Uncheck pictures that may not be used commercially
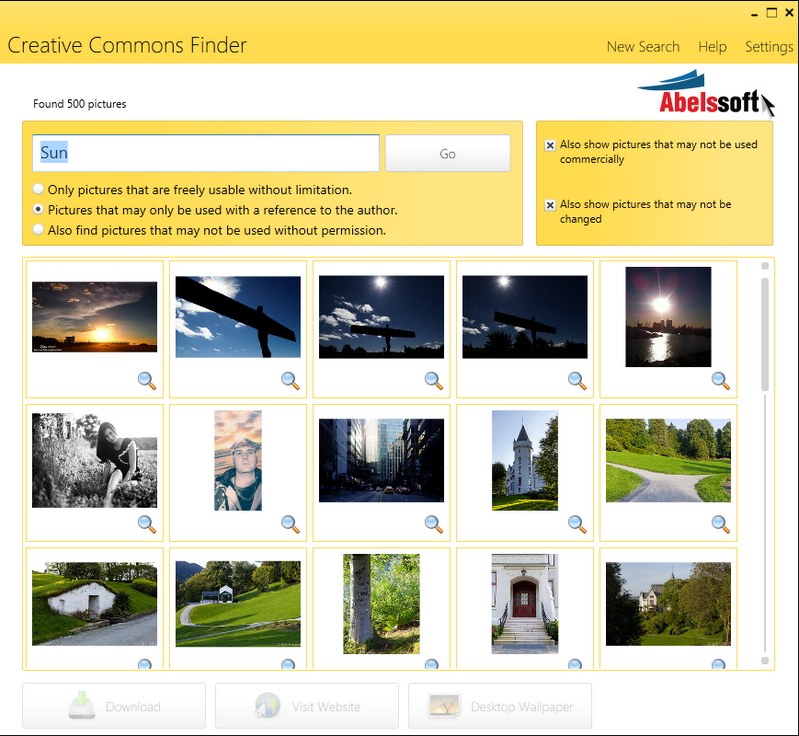Viewport: 799px width, 736px height. point(550,145)
